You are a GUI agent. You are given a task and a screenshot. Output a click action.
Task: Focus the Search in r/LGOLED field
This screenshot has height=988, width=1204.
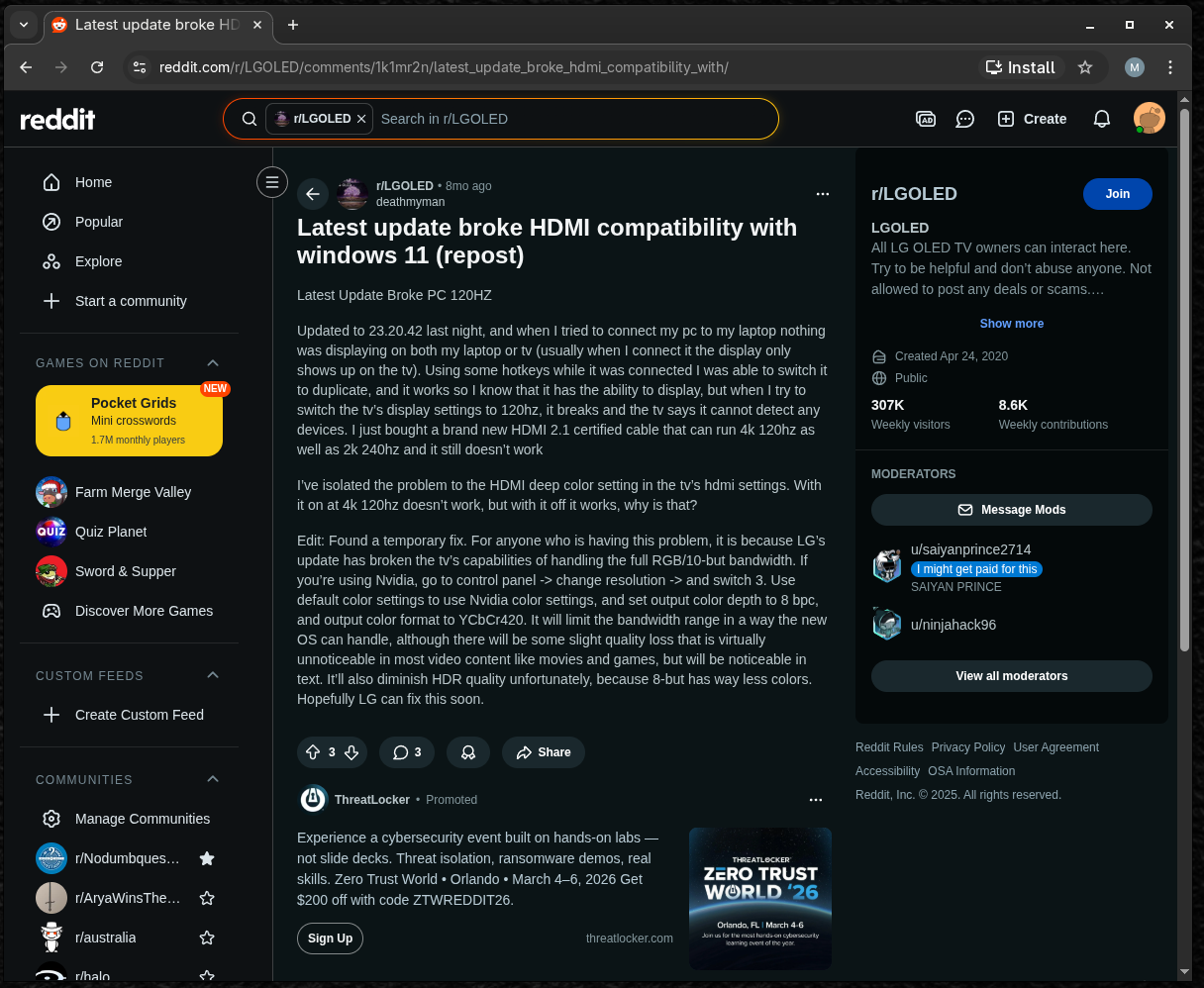click(574, 119)
